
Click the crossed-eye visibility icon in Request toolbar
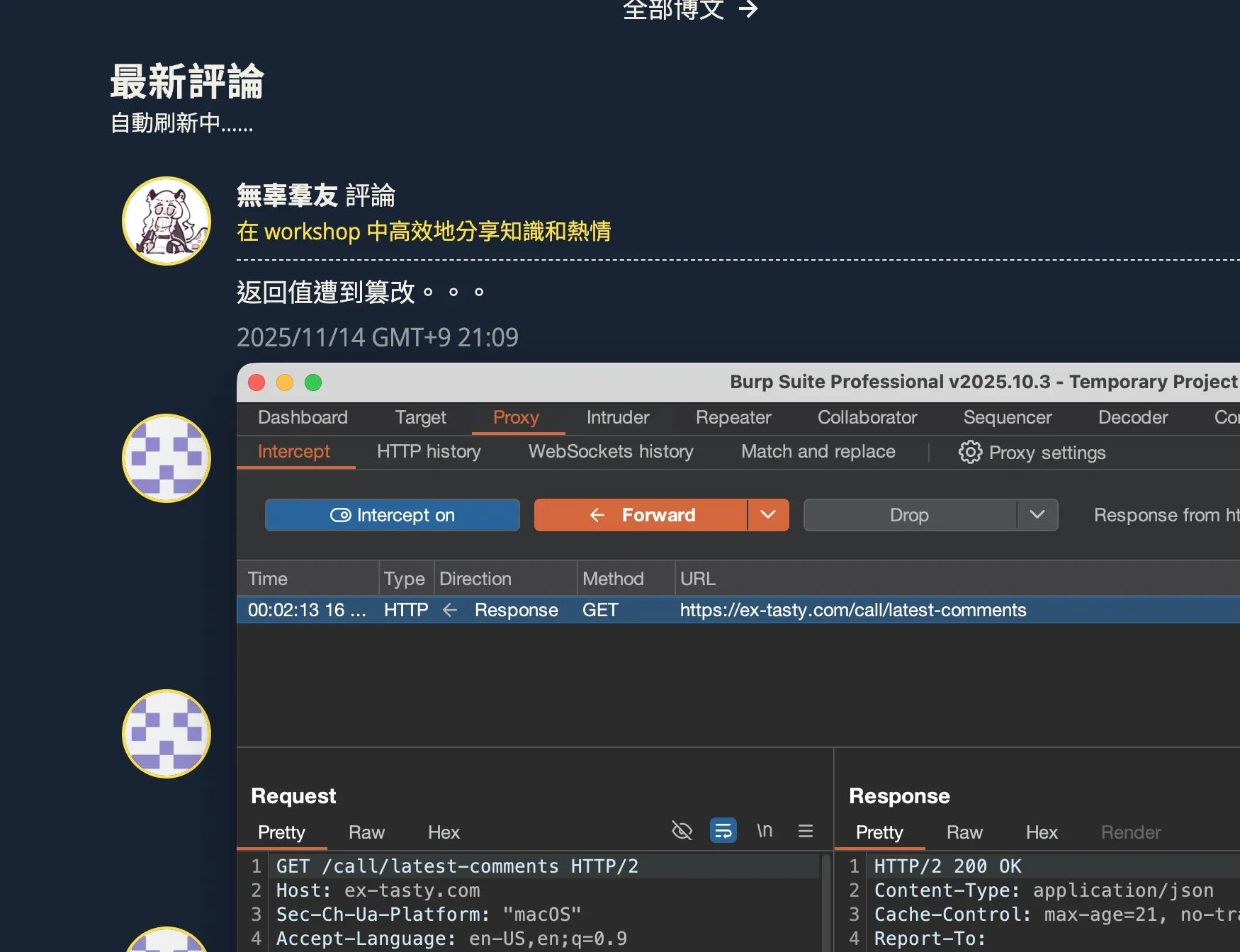click(682, 829)
